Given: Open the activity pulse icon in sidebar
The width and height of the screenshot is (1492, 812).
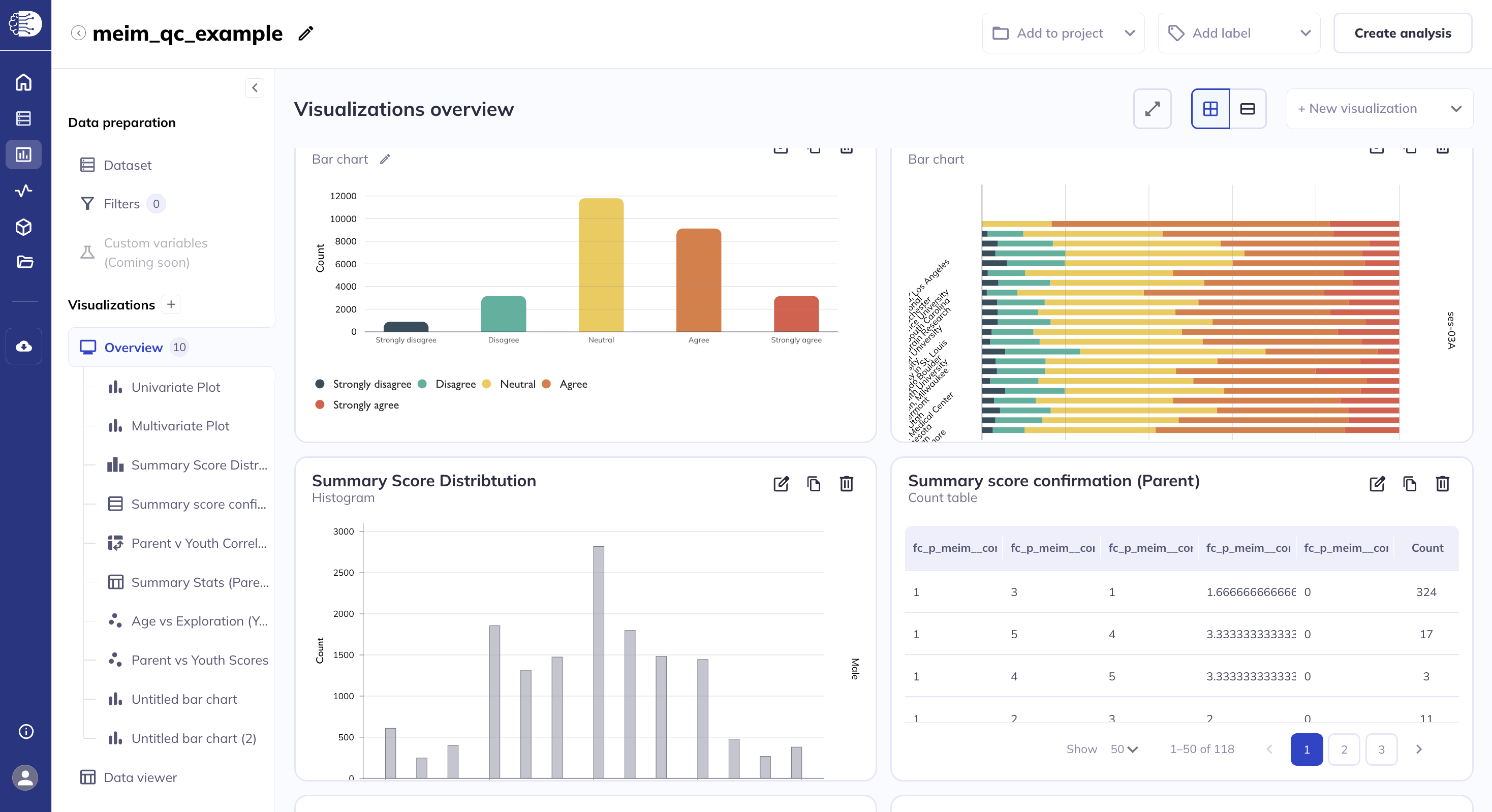Looking at the screenshot, I should [24, 191].
